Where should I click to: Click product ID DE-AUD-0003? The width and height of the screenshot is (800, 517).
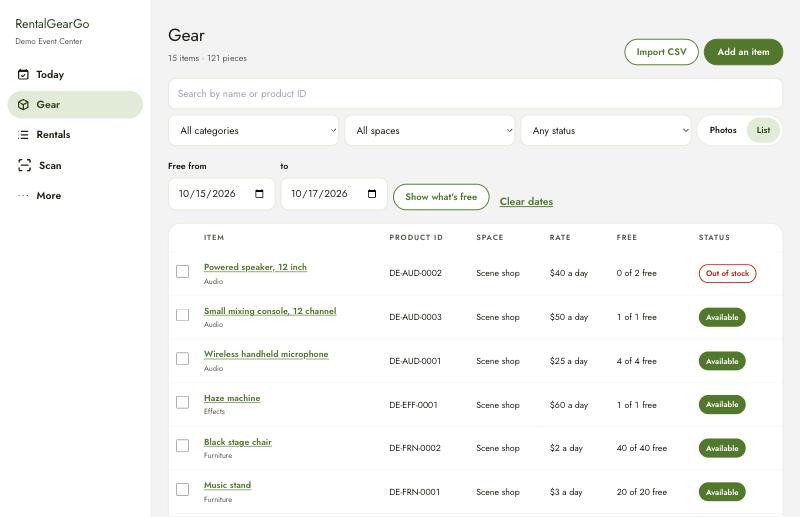point(415,317)
